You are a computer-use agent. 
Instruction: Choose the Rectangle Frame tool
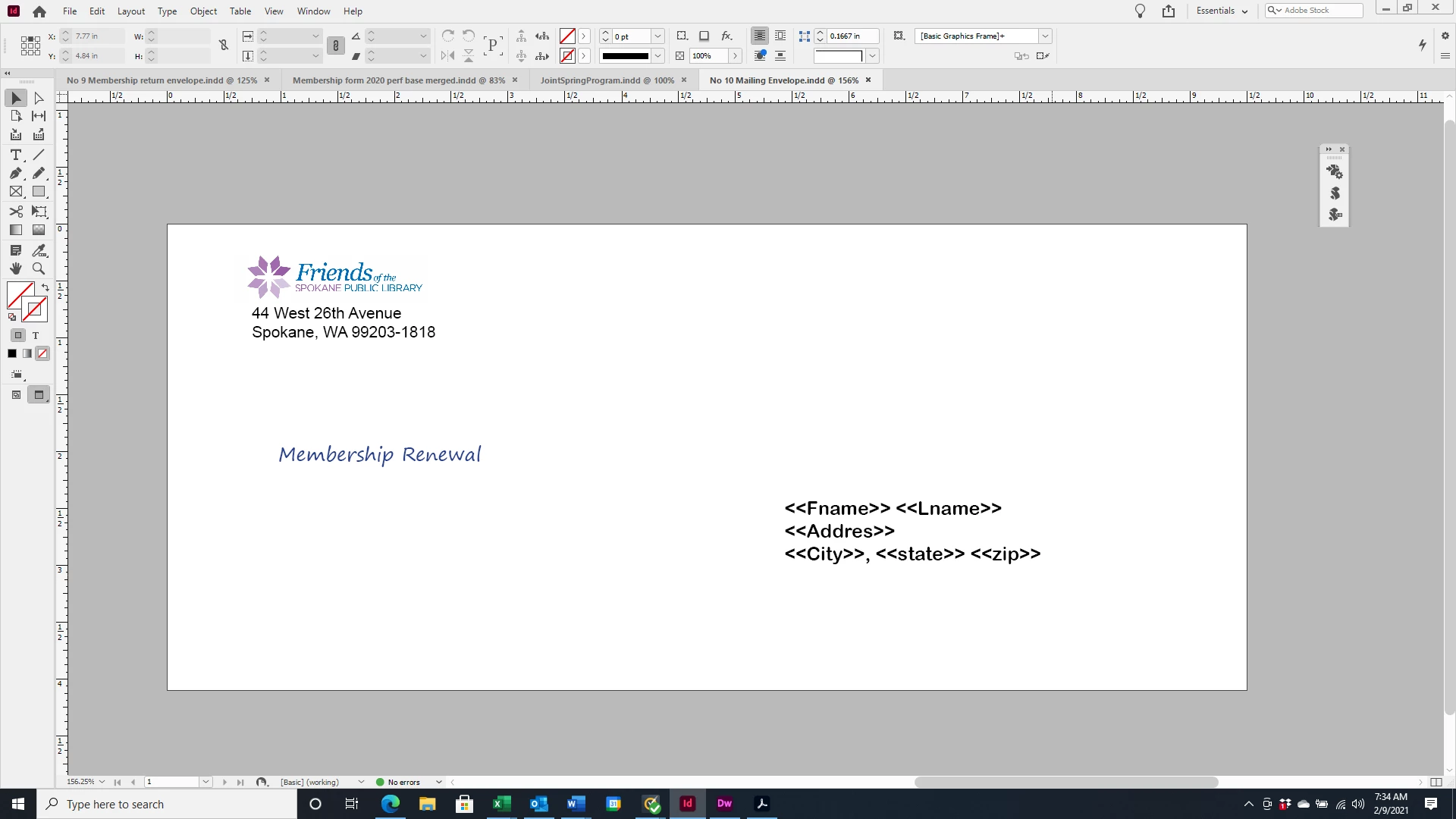coord(15,193)
